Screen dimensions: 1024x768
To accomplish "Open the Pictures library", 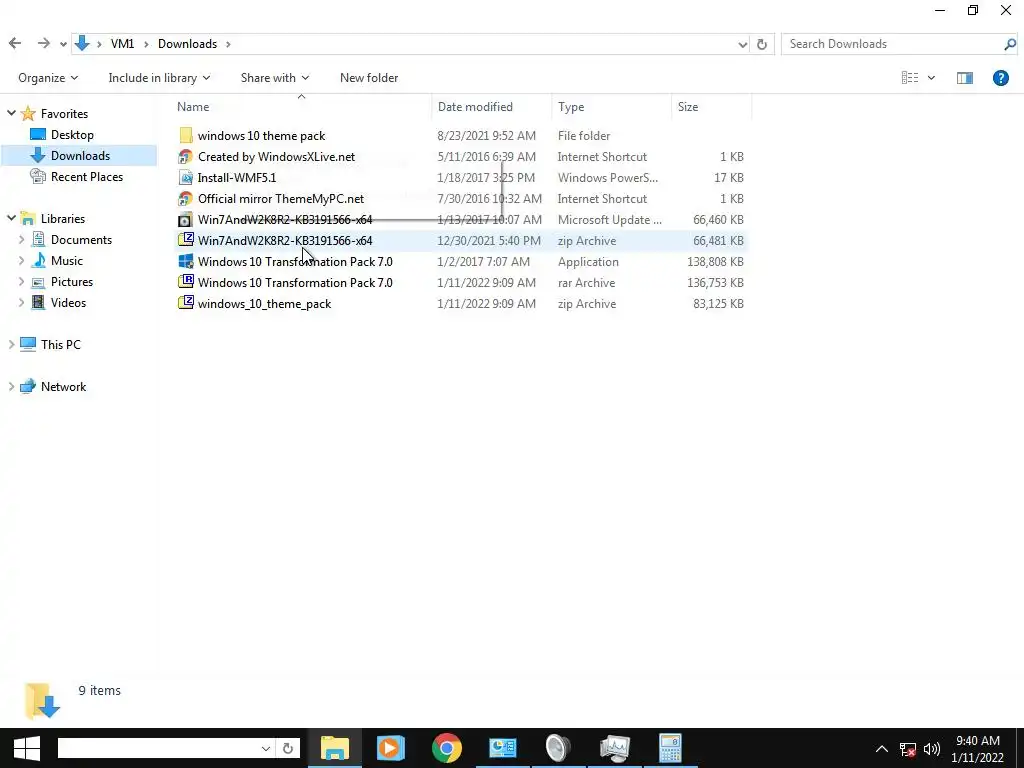I will point(72,281).
